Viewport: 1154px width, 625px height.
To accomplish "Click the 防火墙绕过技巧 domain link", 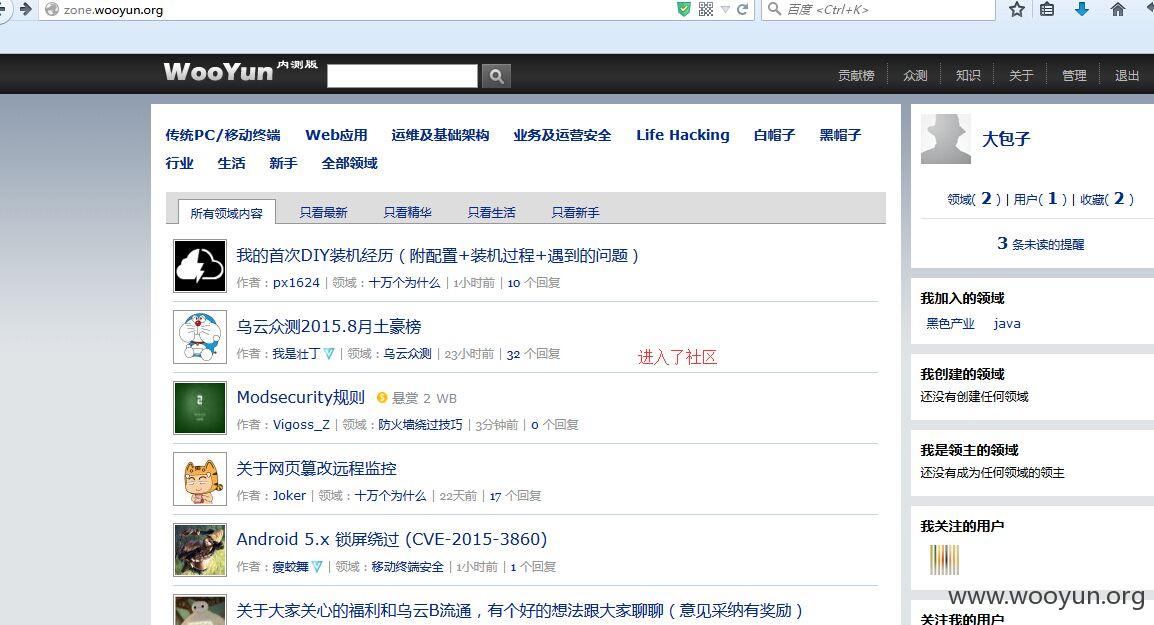I will [420, 425].
